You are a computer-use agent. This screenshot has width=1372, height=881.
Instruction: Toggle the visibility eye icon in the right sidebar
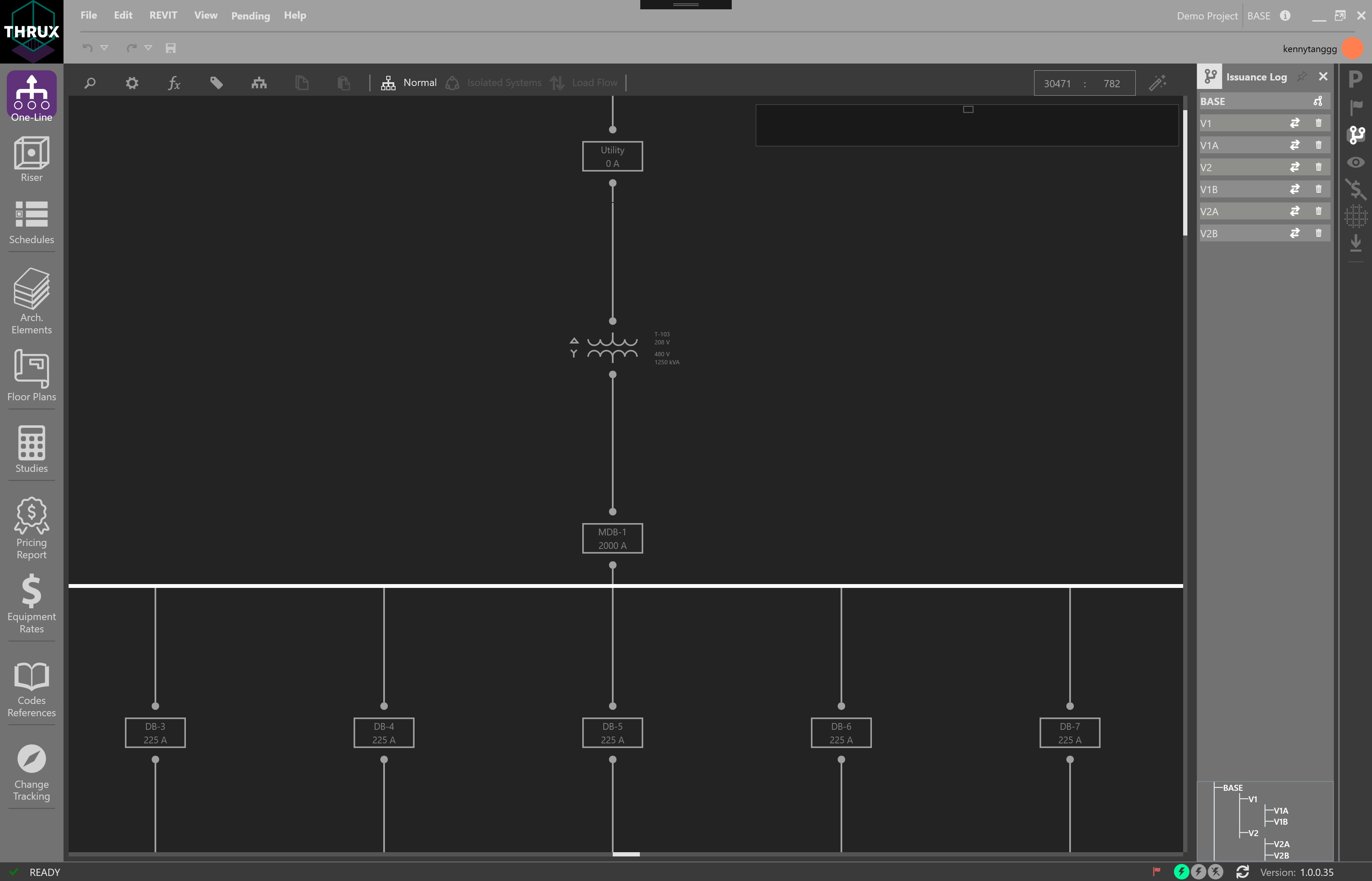(x=1355, y=163)
